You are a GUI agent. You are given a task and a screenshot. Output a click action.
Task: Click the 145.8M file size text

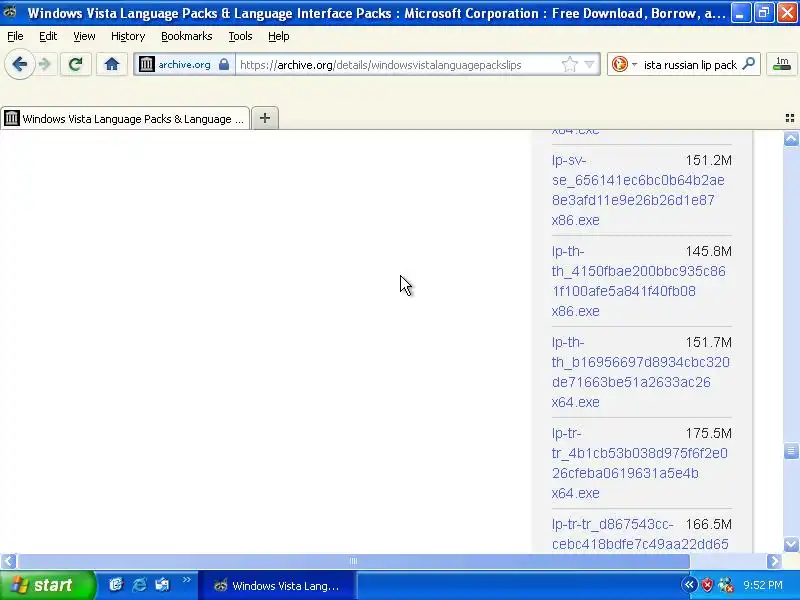tap(709, 251)
